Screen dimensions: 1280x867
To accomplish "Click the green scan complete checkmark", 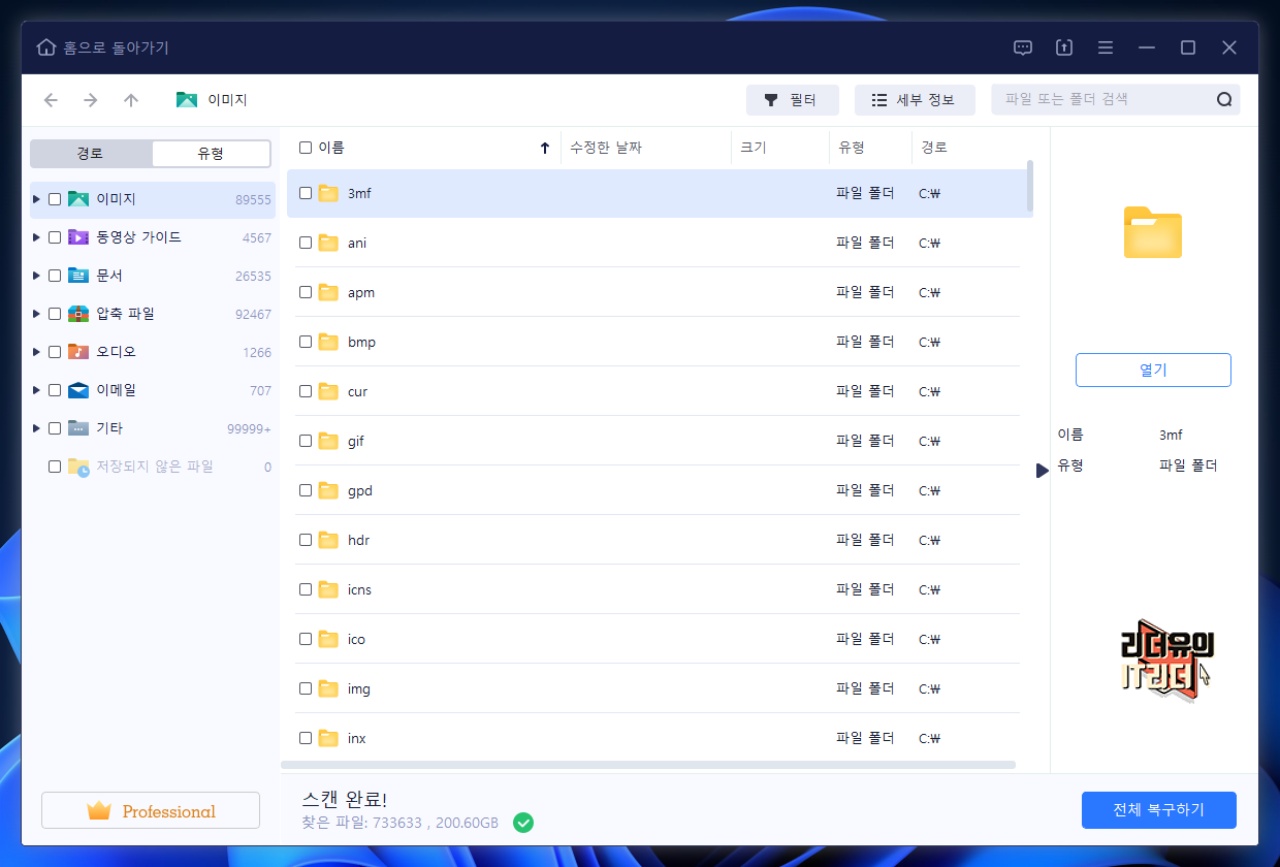I will [523, 823].
